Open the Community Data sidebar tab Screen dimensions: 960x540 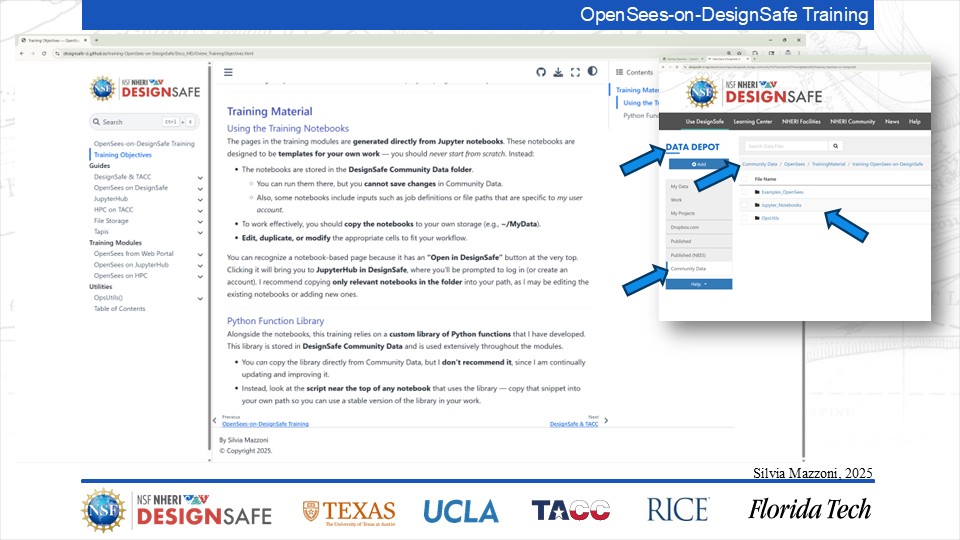[x=688, y=269]
